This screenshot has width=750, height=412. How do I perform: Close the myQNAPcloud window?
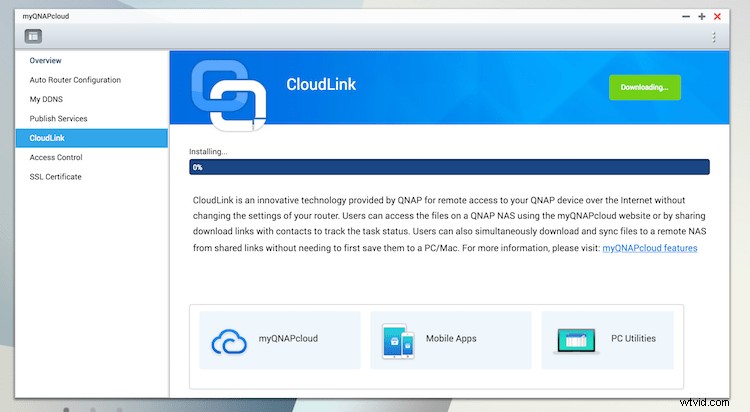pos(717,16)
